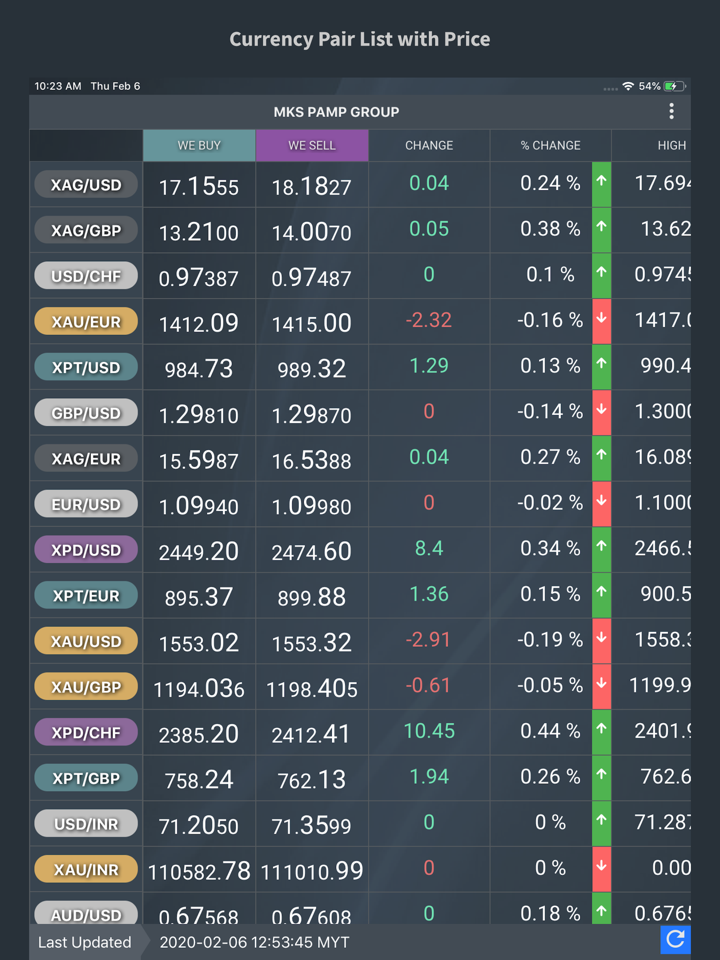This screenshot has height=960, width=720.
Task: Tap the CHANGE column header
Action: (x=429, y=146)
